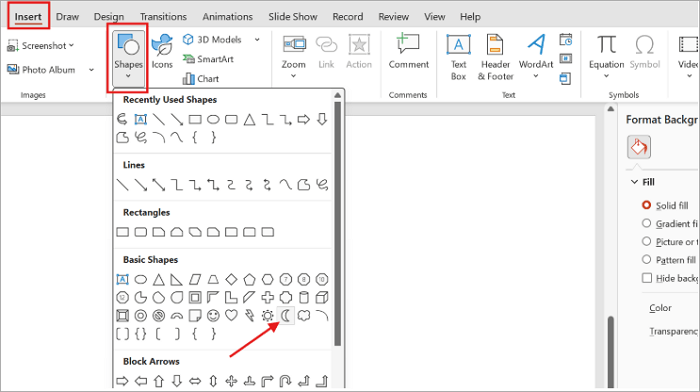700x392 pixels.
Task: Select the Sun shape in Basic Shapes
Action: click(267, 316)
